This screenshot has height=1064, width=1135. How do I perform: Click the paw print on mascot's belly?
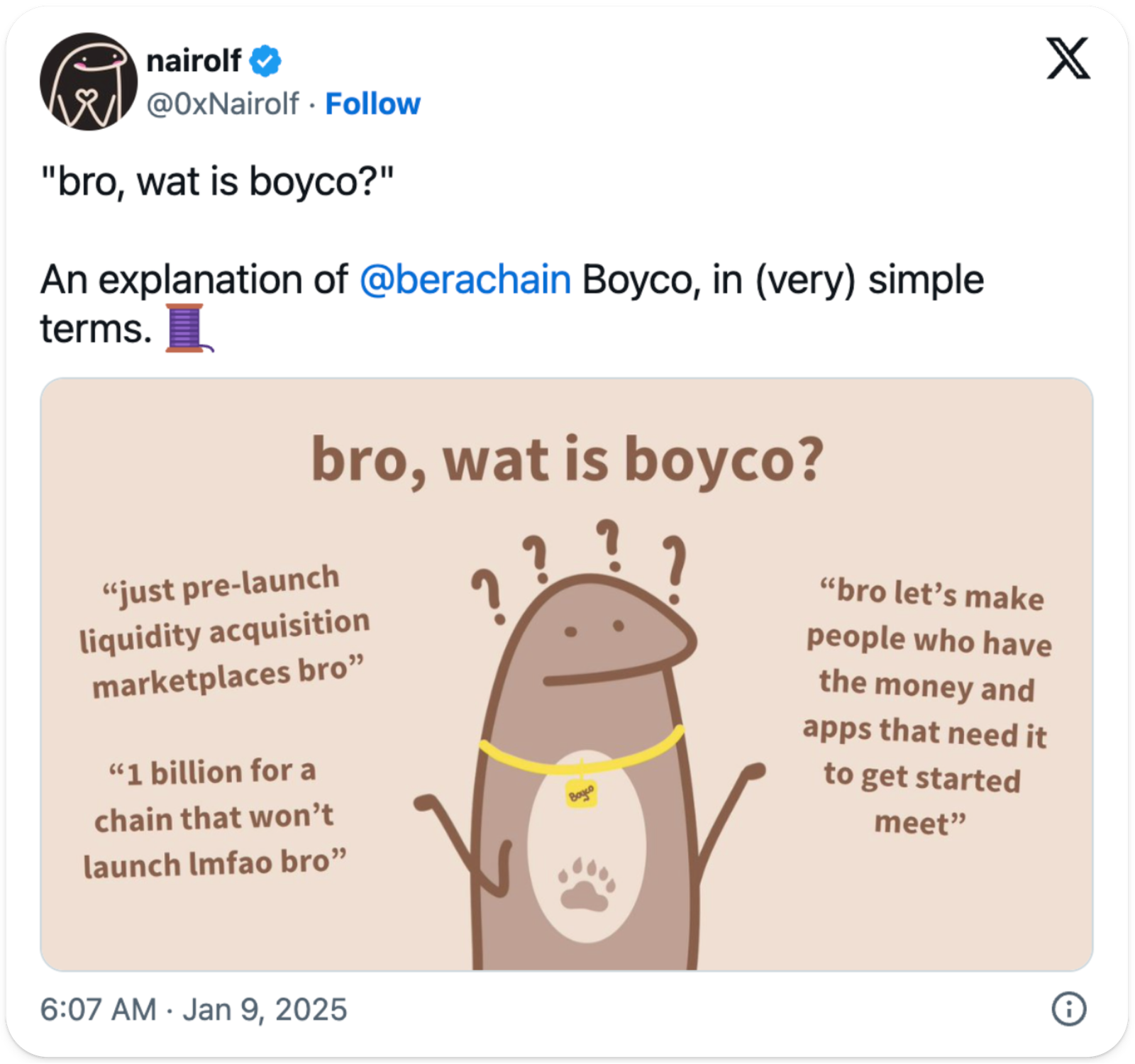[587, 885]
